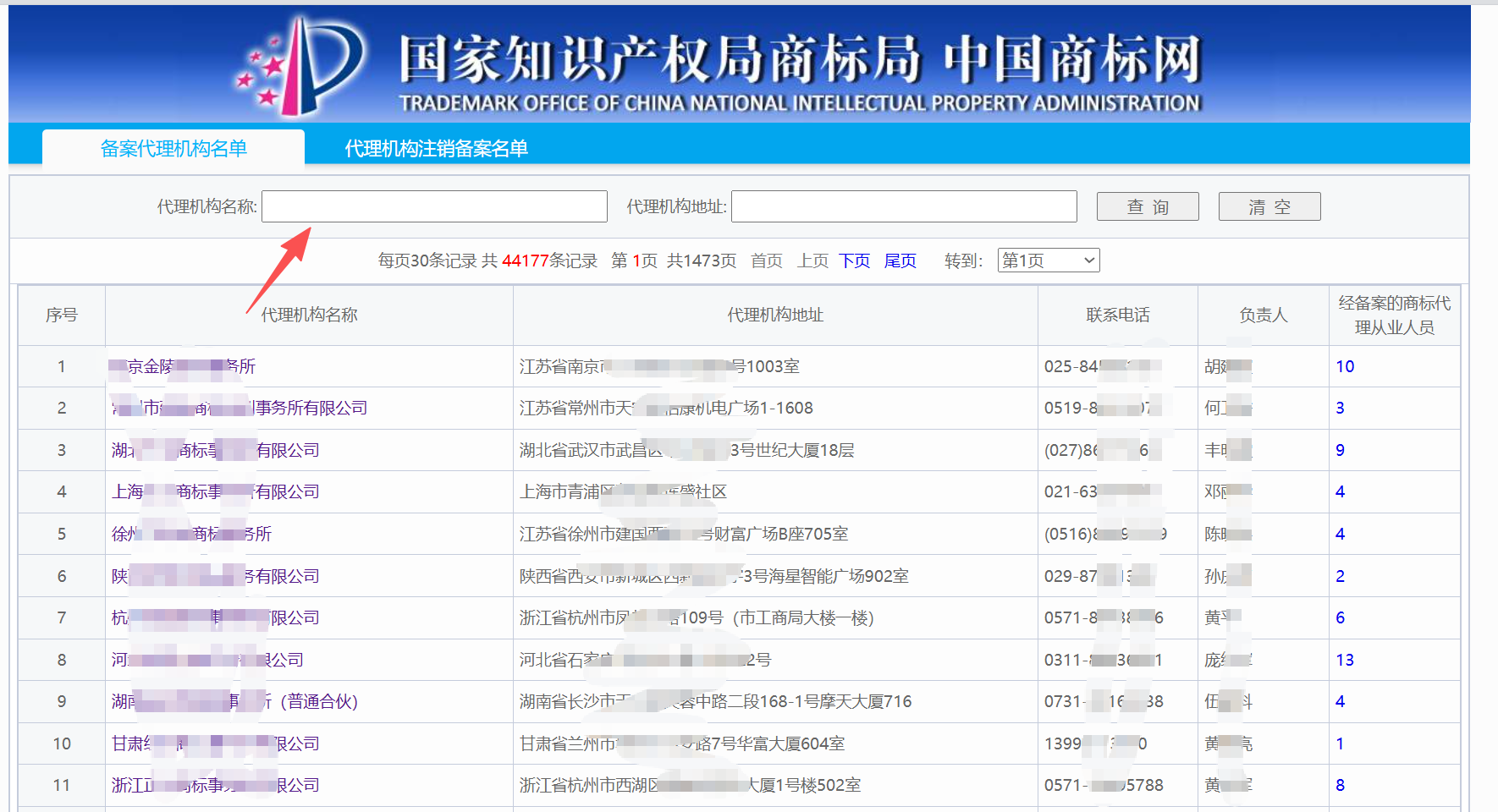Open staff count link 9 in row 3
The width and height of the screenshot is (1498, 812).
pos(1340,450)
